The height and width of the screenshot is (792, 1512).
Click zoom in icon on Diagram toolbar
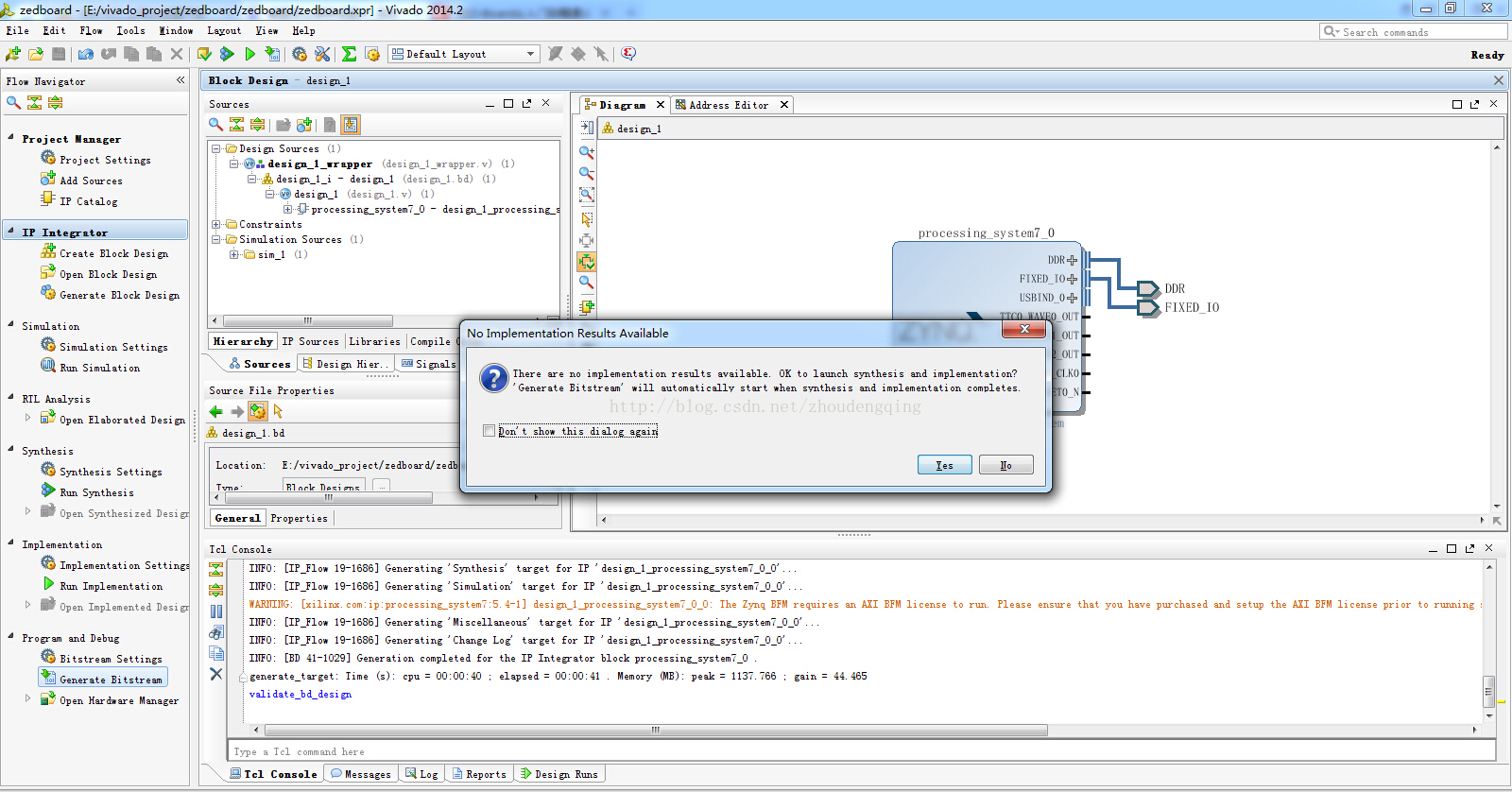coord(587,152)
